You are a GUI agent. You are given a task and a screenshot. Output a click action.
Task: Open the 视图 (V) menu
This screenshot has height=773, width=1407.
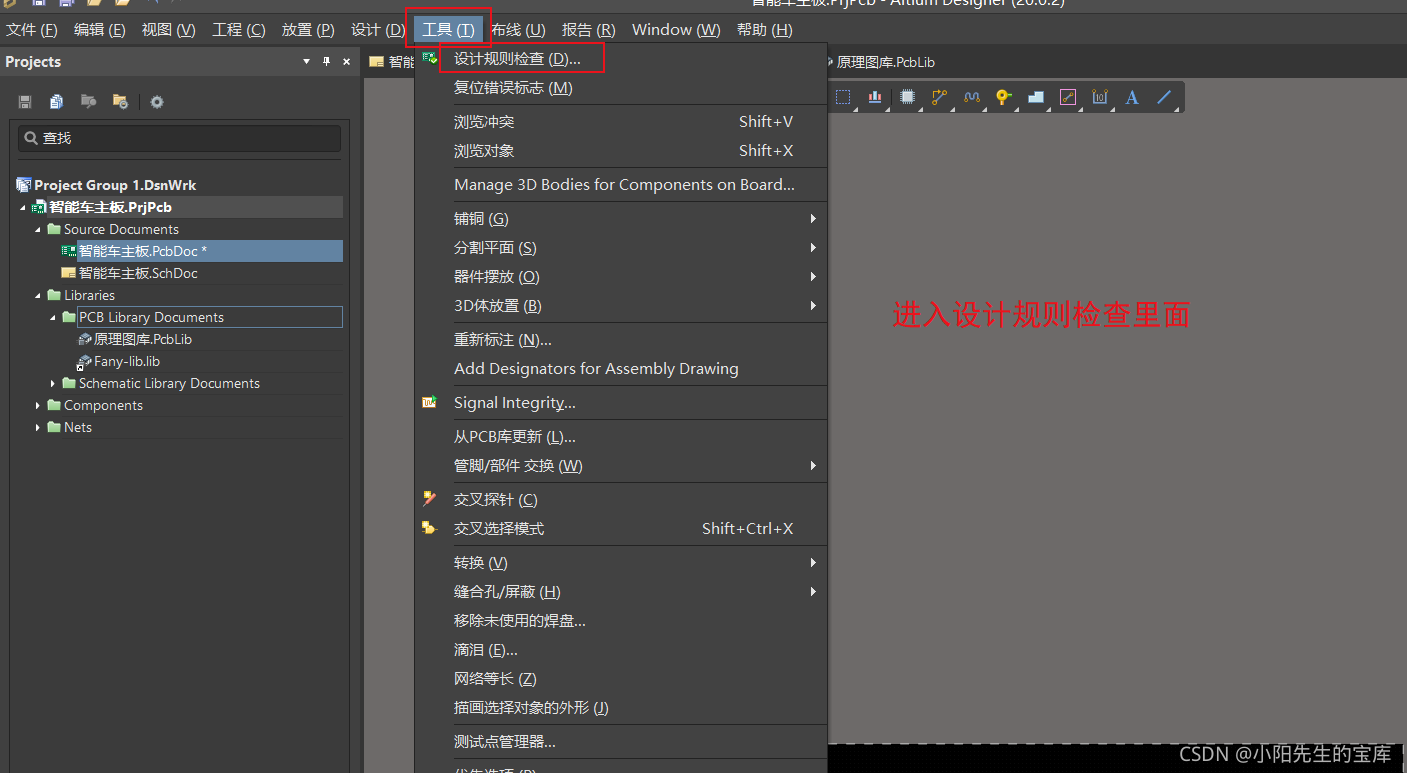[x=169, y=30]
